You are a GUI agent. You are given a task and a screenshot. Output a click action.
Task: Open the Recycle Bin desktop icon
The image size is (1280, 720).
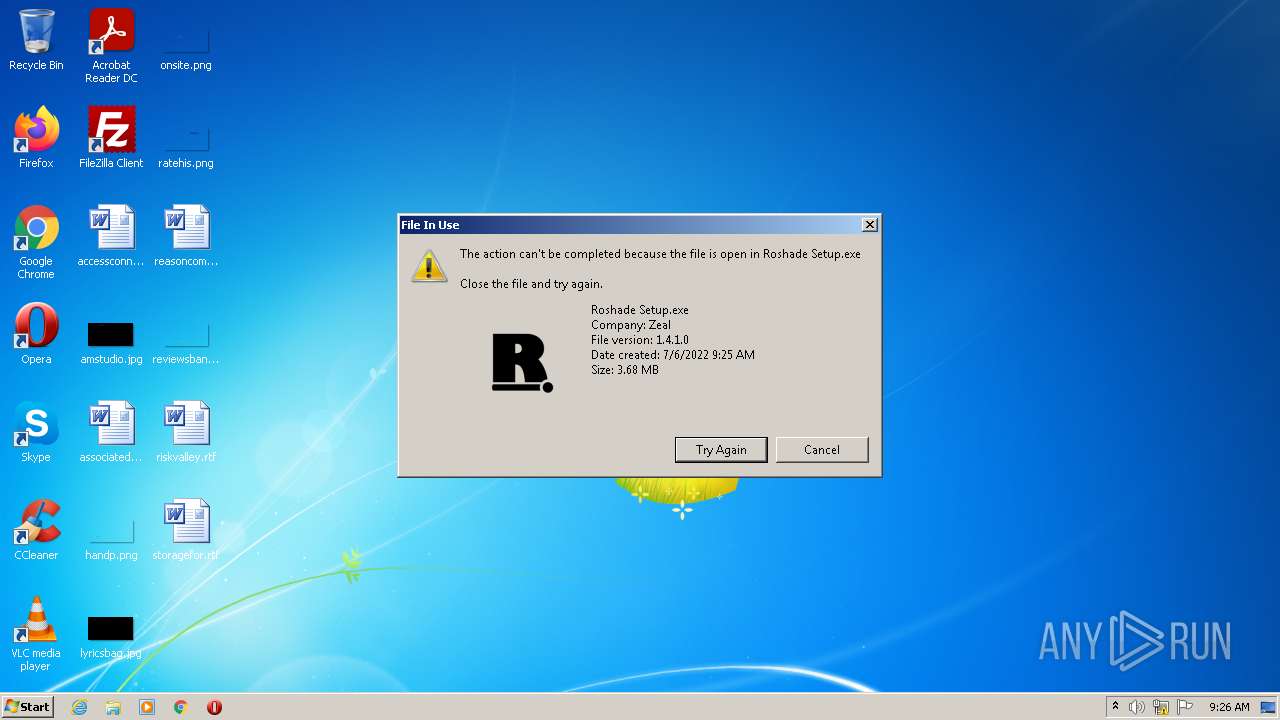click(x=36, y=41)
